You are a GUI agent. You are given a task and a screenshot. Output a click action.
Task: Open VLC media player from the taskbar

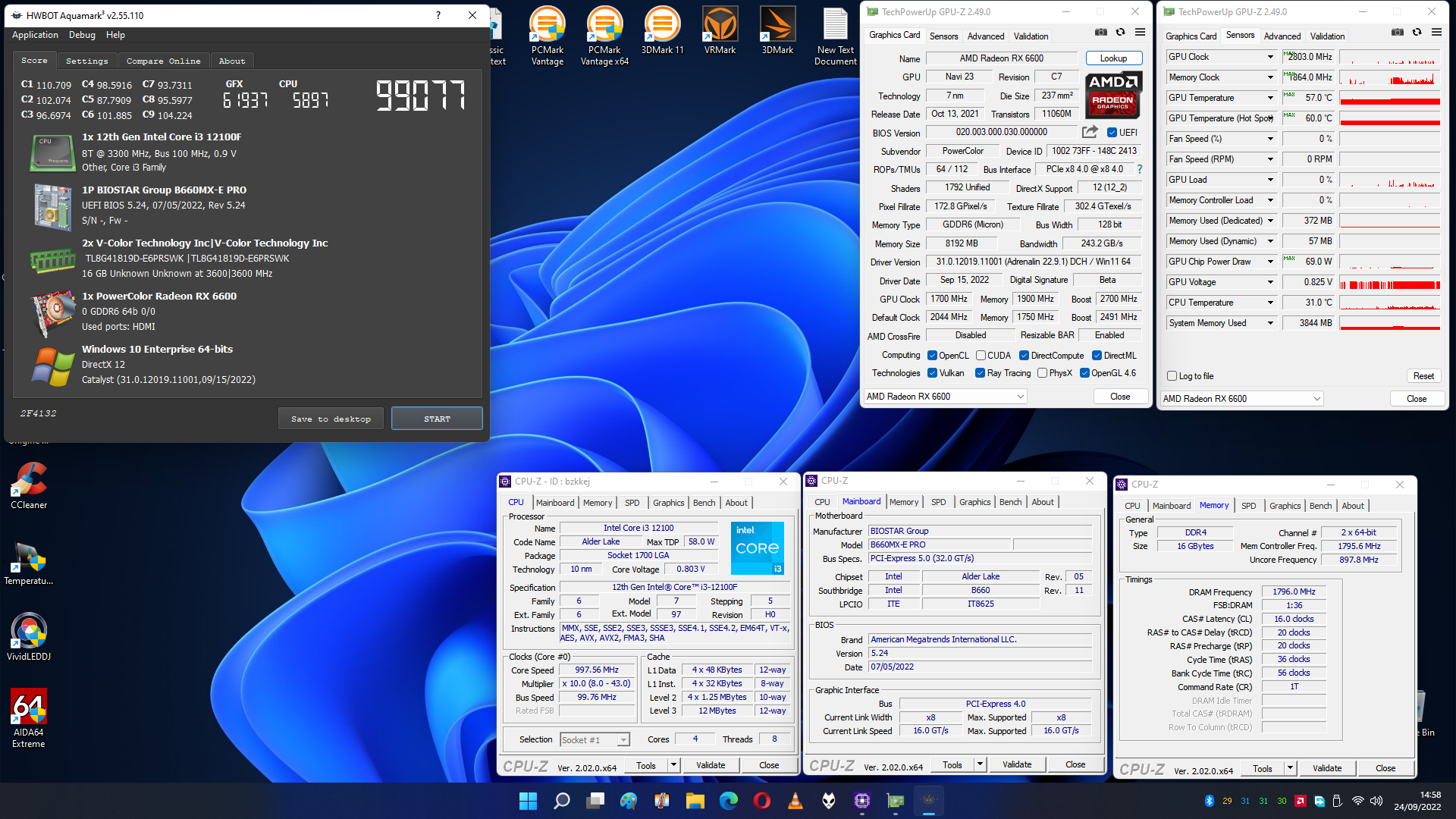(x=795, y=801)
